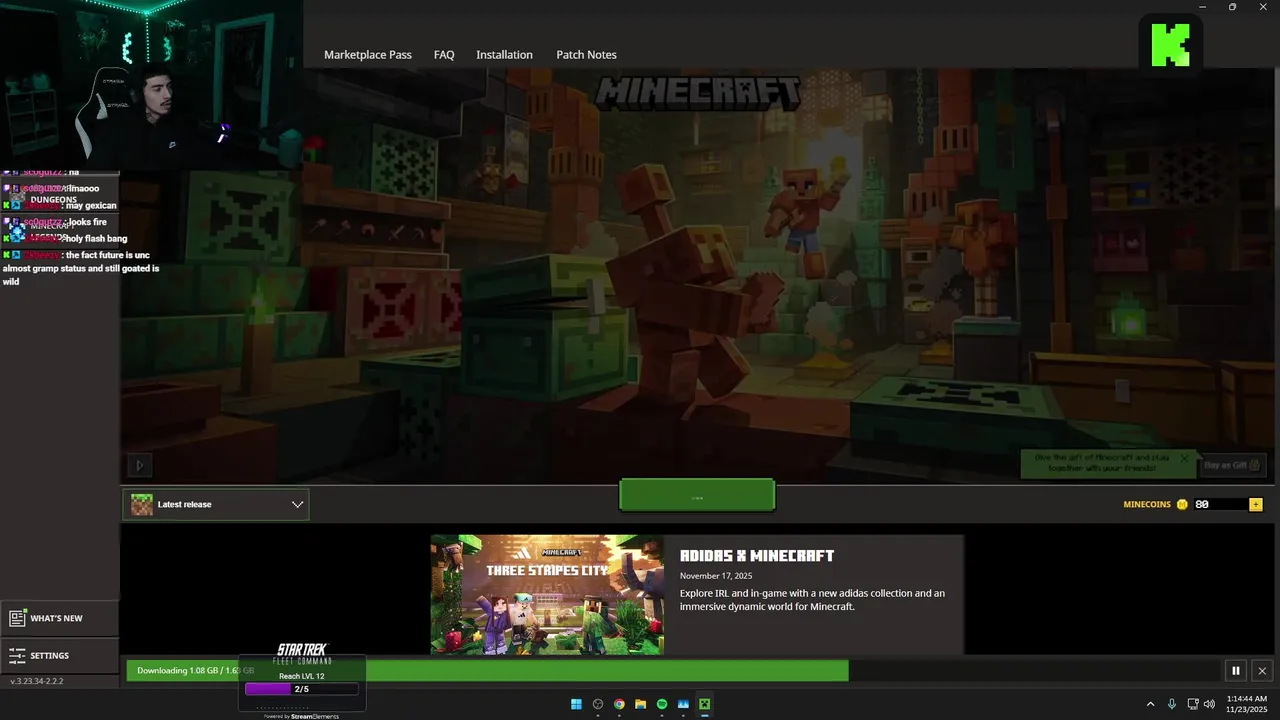Open the Minecraft Launcher taskbar icon
The width and height of the screenshot is (1280, 720).
tap(705, 704)
